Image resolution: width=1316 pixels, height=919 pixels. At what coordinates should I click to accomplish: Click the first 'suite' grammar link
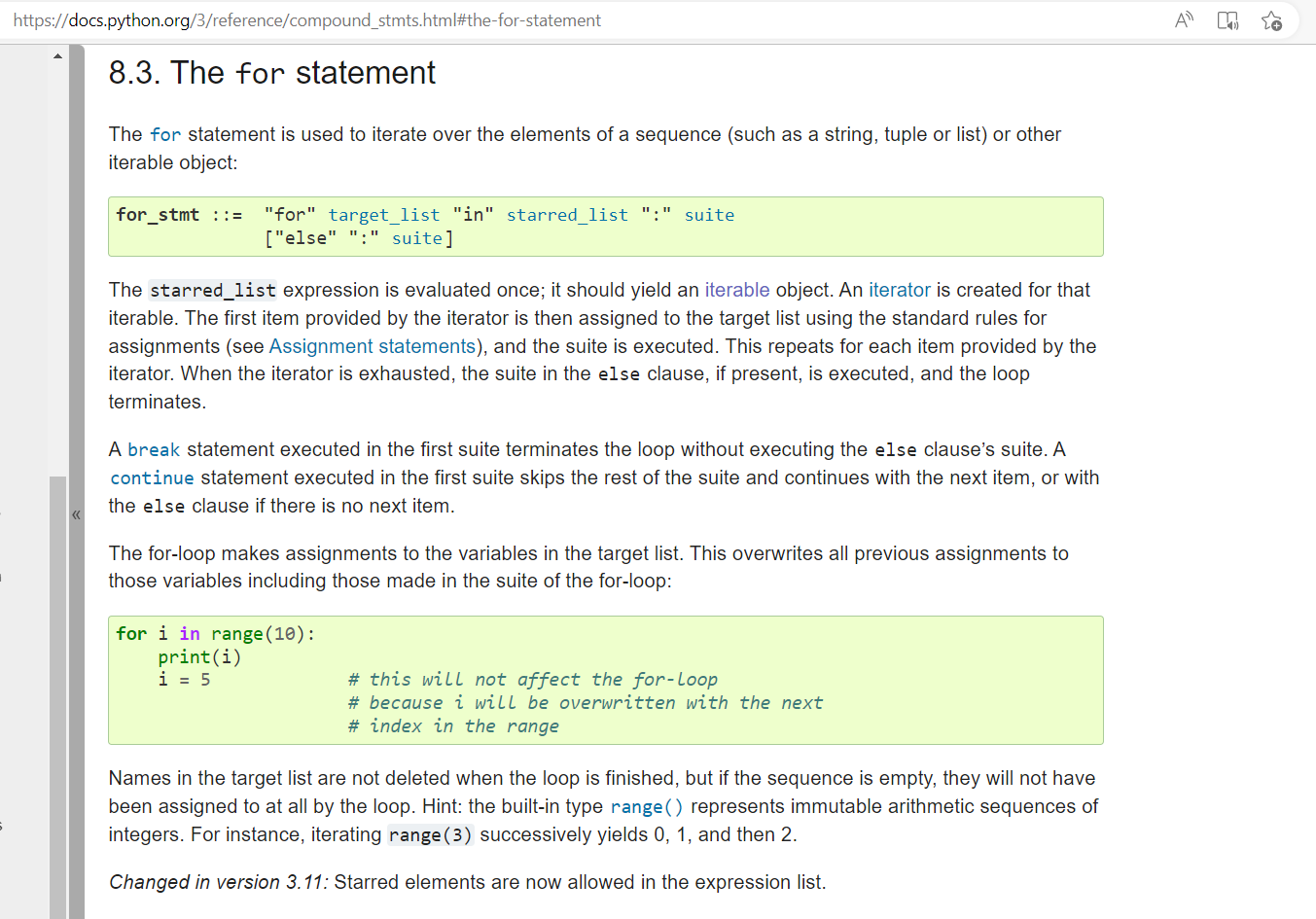[x=709, y=215]
